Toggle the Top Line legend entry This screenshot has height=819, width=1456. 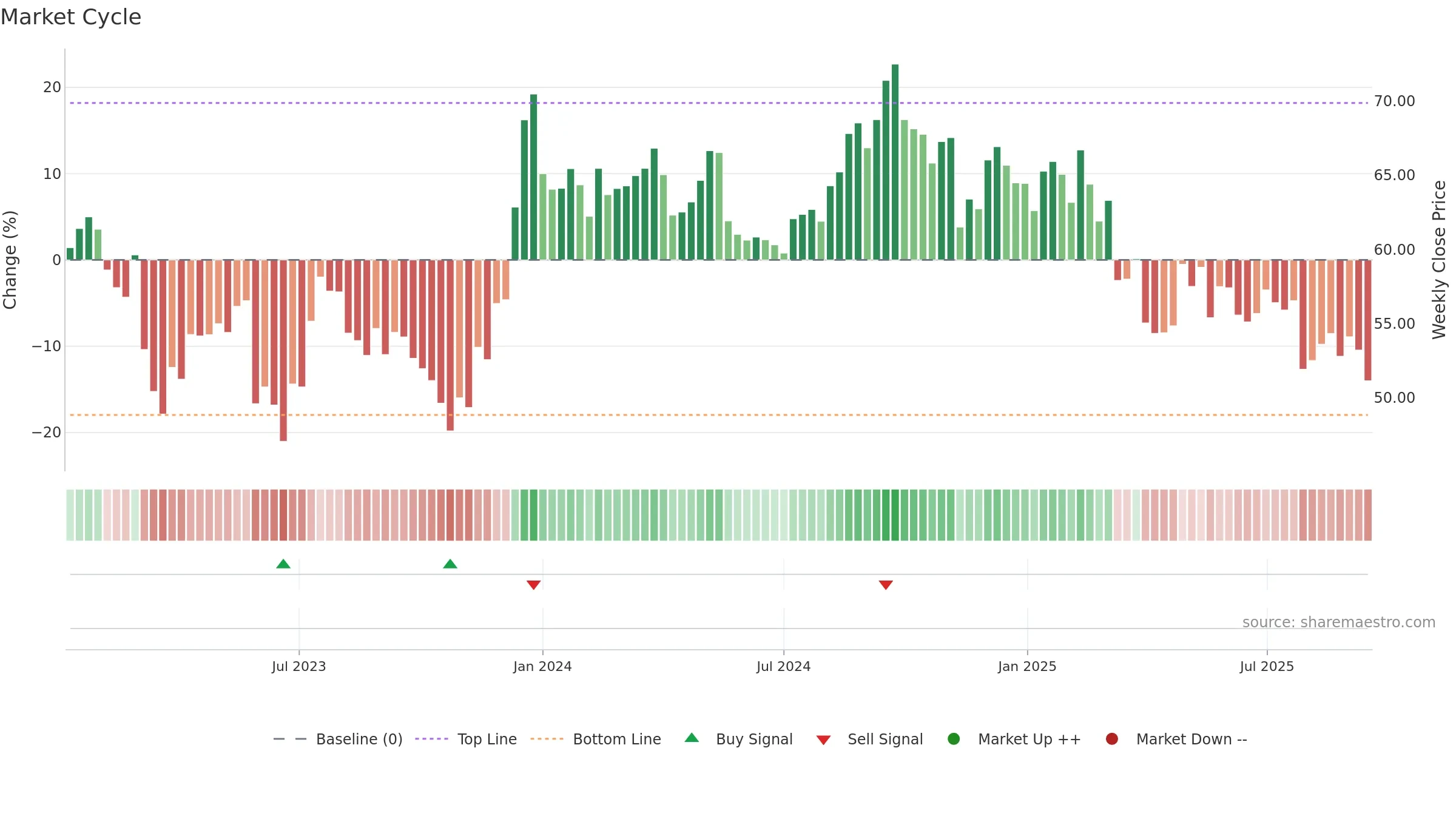tap(466, 739)
